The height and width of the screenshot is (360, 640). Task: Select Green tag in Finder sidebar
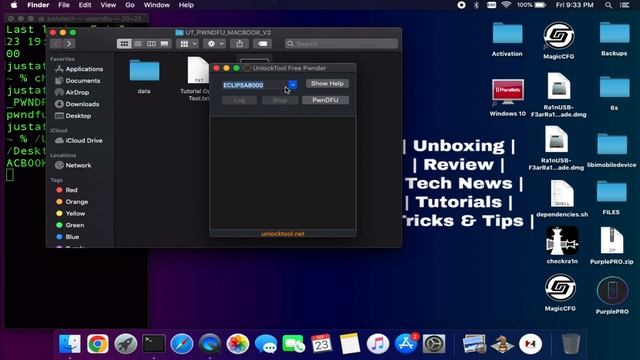(x=74, y=225)
